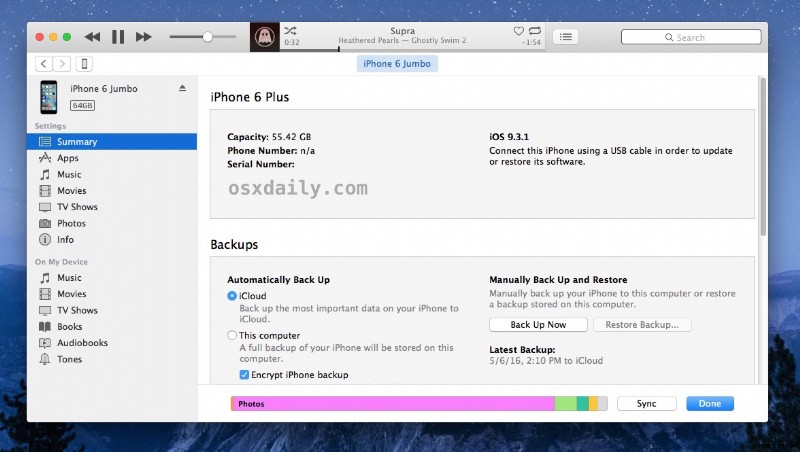The width and height of the screenshot is (800, 452).
Task: Open TV Shows under Settings
Action: [112, 207]
